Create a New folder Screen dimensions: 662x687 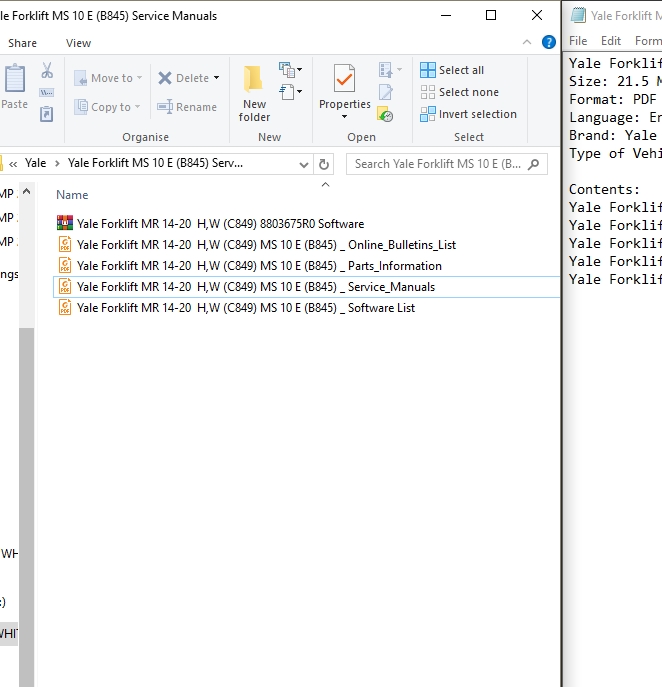[x=254, y=93]
